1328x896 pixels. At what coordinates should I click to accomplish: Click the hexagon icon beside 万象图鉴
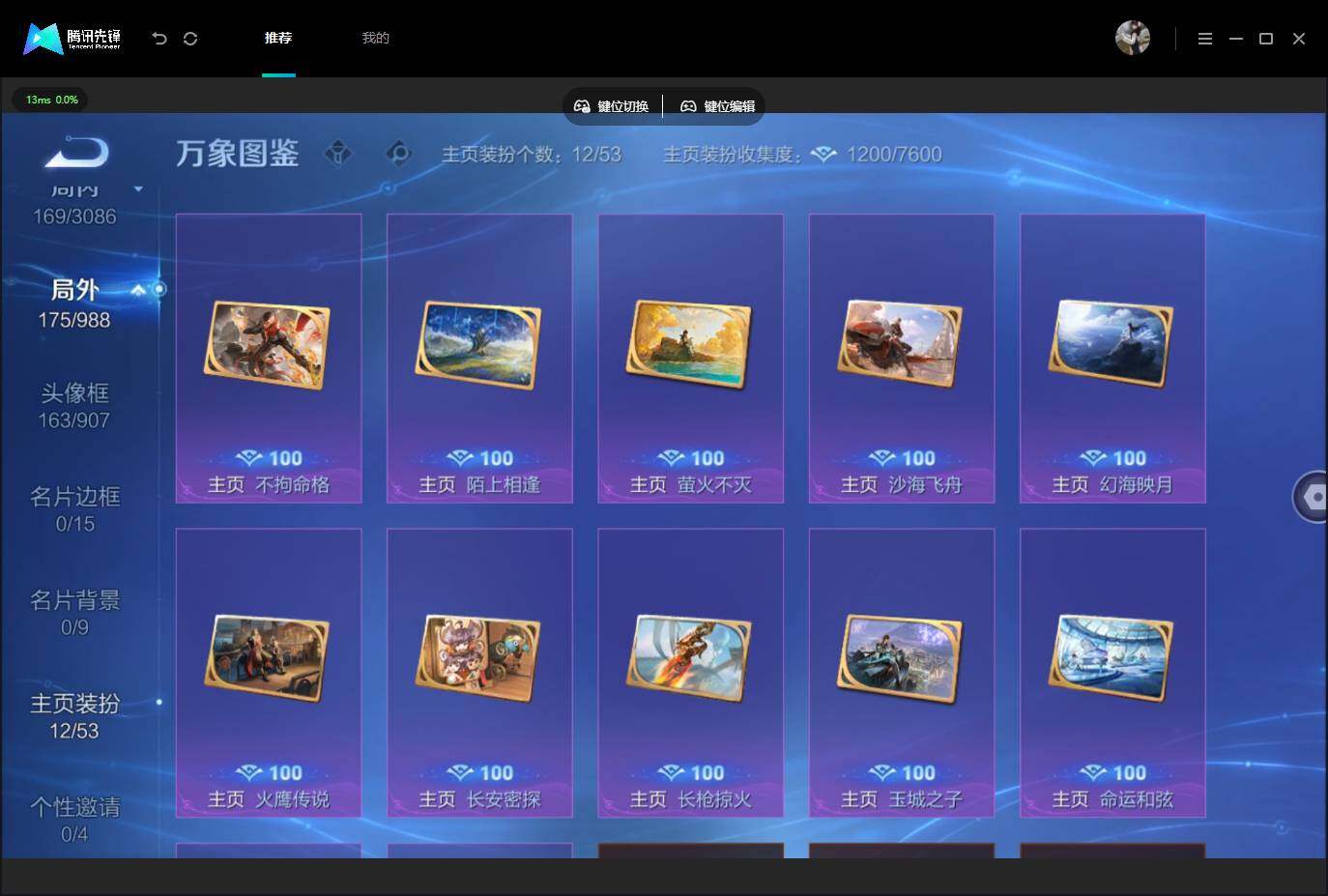(398, 153)
